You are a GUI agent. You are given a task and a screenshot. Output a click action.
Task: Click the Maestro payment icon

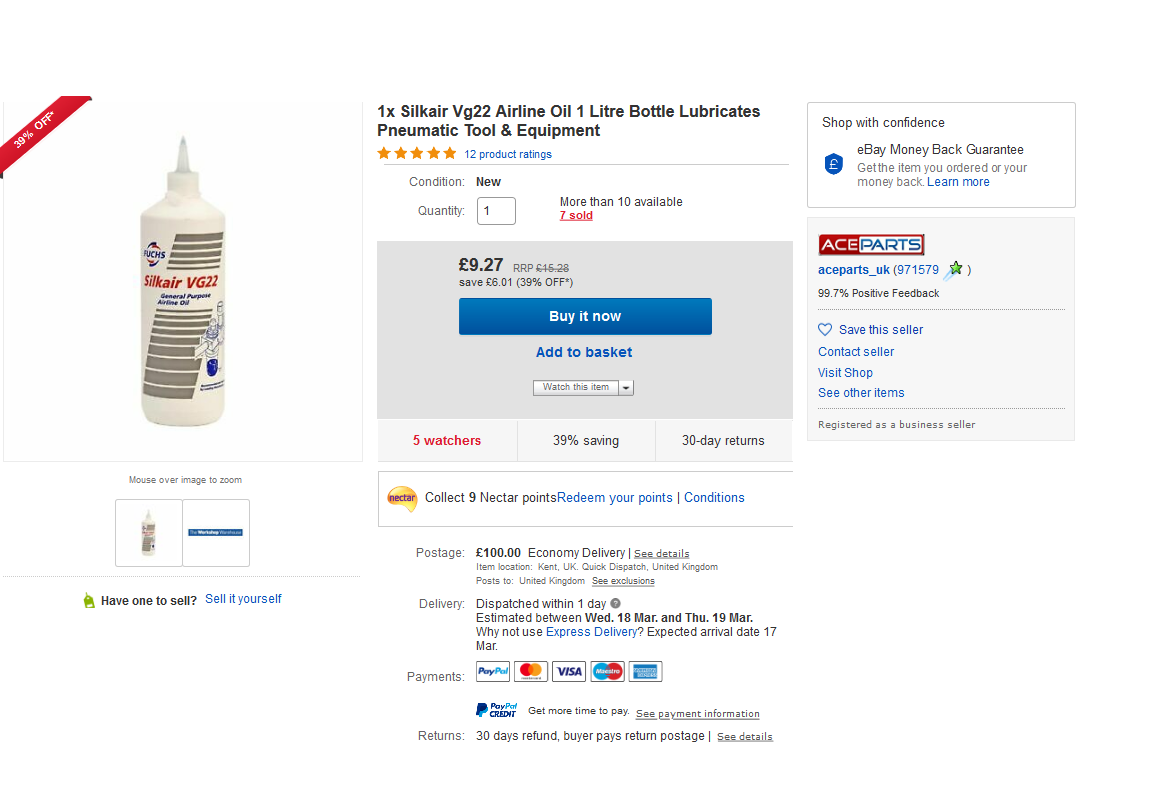(607, 672)
